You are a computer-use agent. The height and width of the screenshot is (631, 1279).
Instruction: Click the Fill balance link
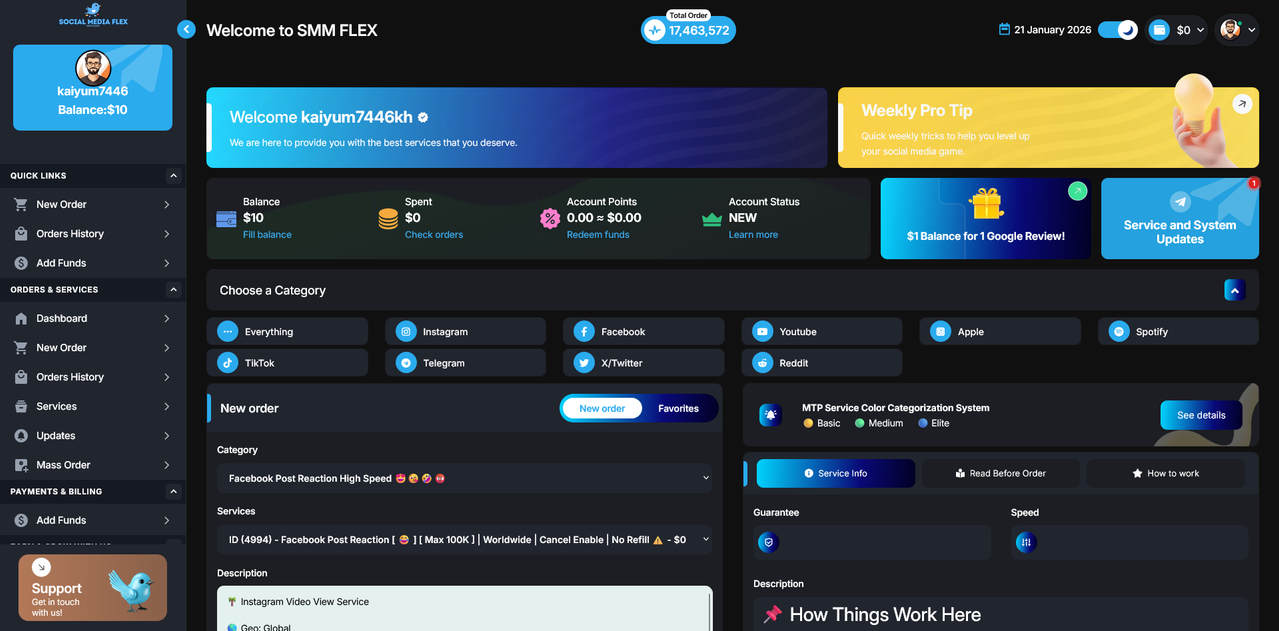[x=267, y=235]
